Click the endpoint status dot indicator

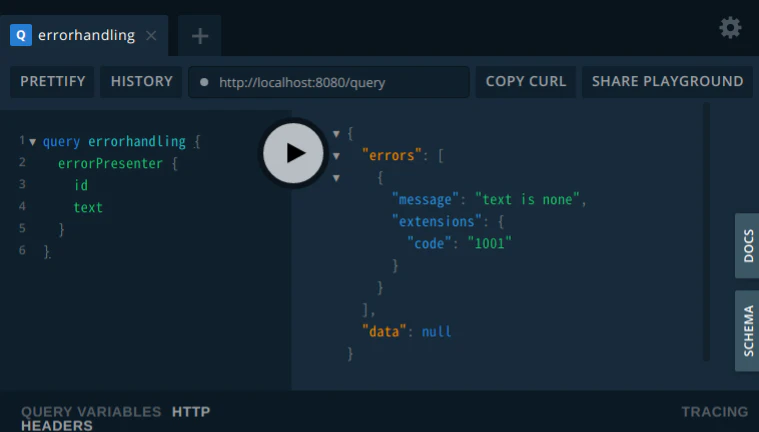(x=204, y=82)
